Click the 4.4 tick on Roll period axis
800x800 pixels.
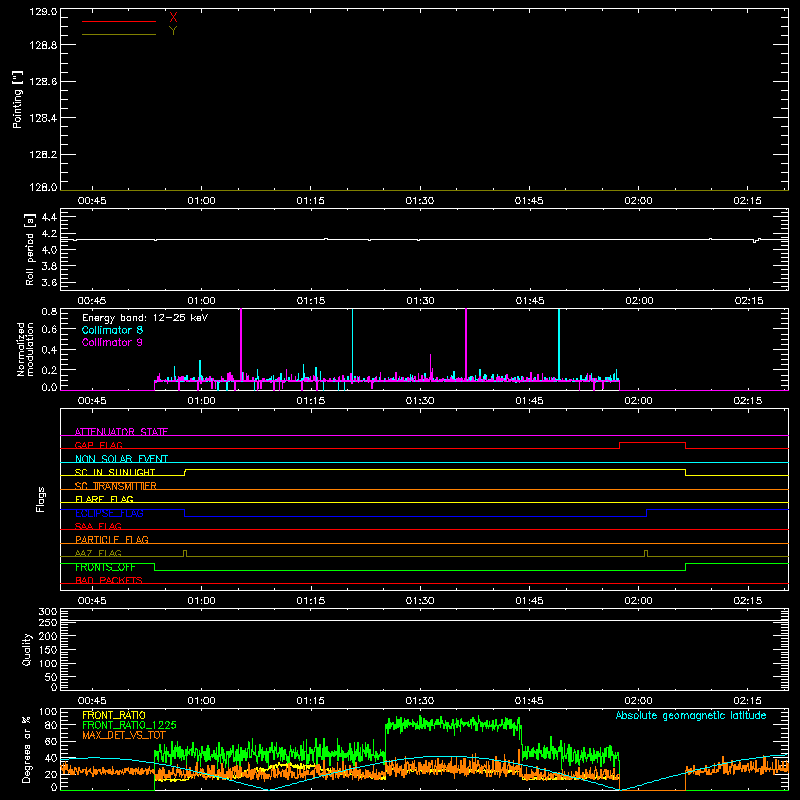(49, 217)
